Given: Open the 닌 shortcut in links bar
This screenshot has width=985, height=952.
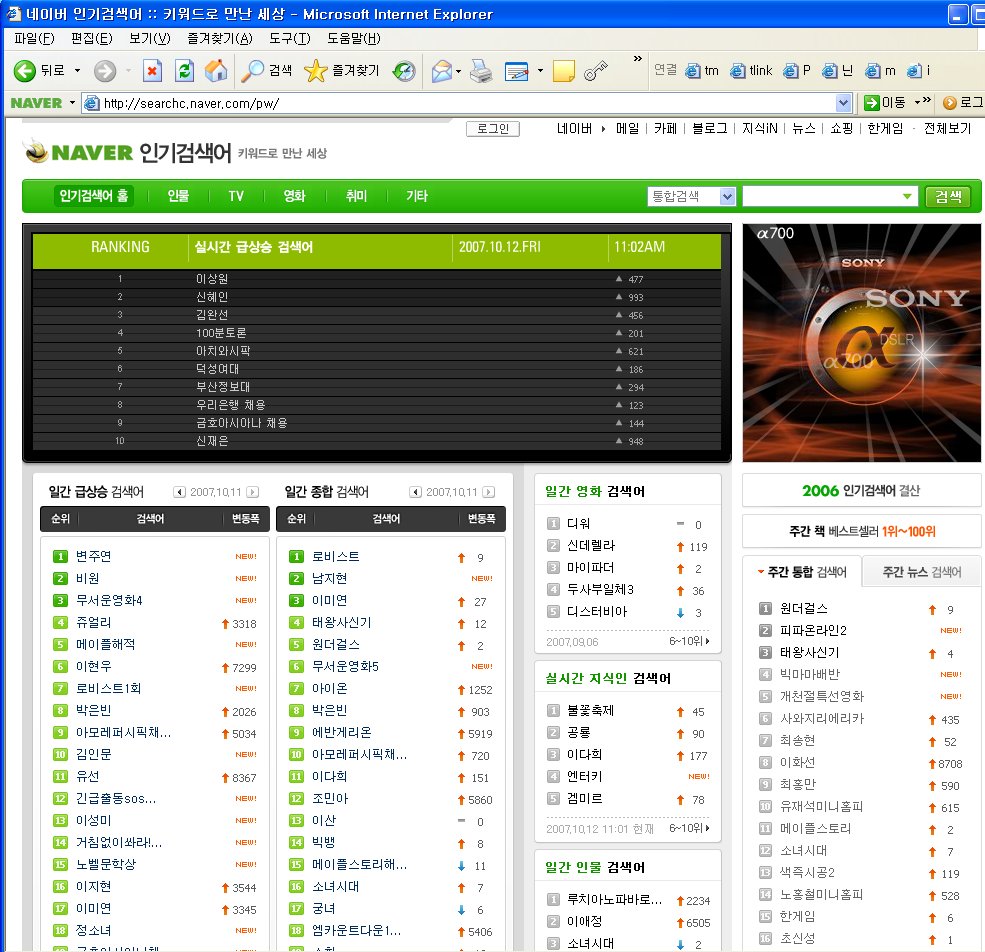Looking at the screenshot, I should coord(837,70).
